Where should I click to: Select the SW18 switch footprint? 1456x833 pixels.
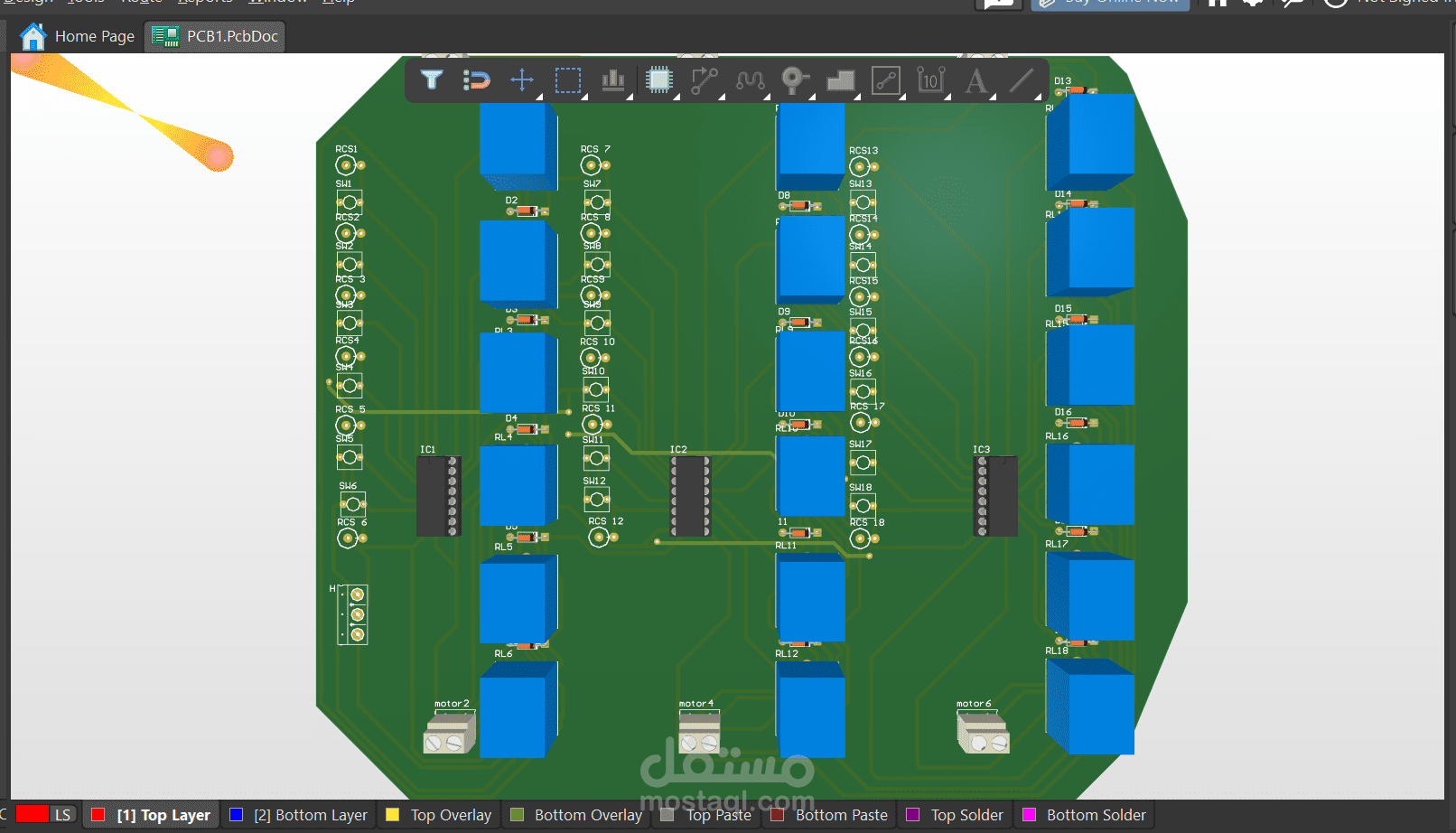coord(863,505)
